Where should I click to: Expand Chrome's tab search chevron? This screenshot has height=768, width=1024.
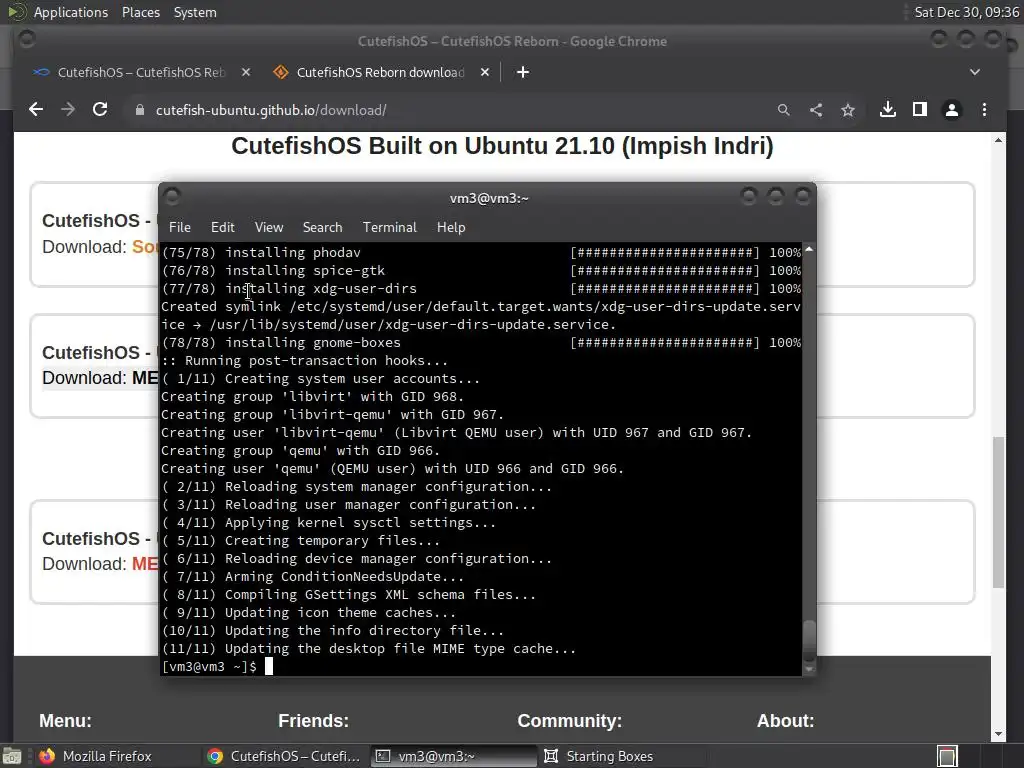975,72
